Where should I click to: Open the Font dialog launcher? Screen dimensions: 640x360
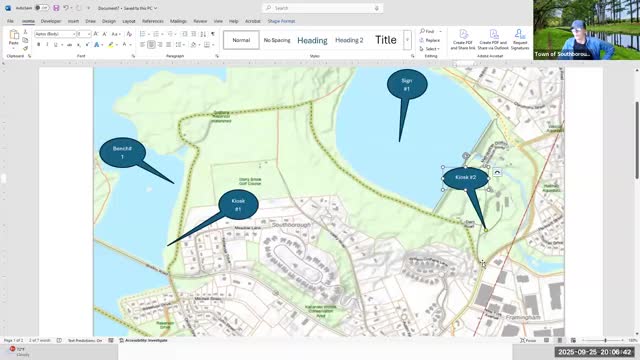click(x=133, y=56)
